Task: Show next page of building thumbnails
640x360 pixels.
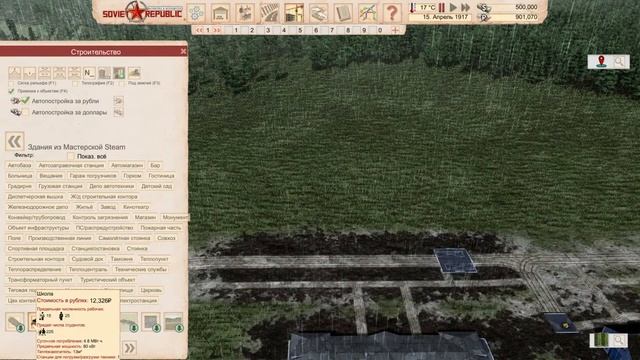Action: 129,348
